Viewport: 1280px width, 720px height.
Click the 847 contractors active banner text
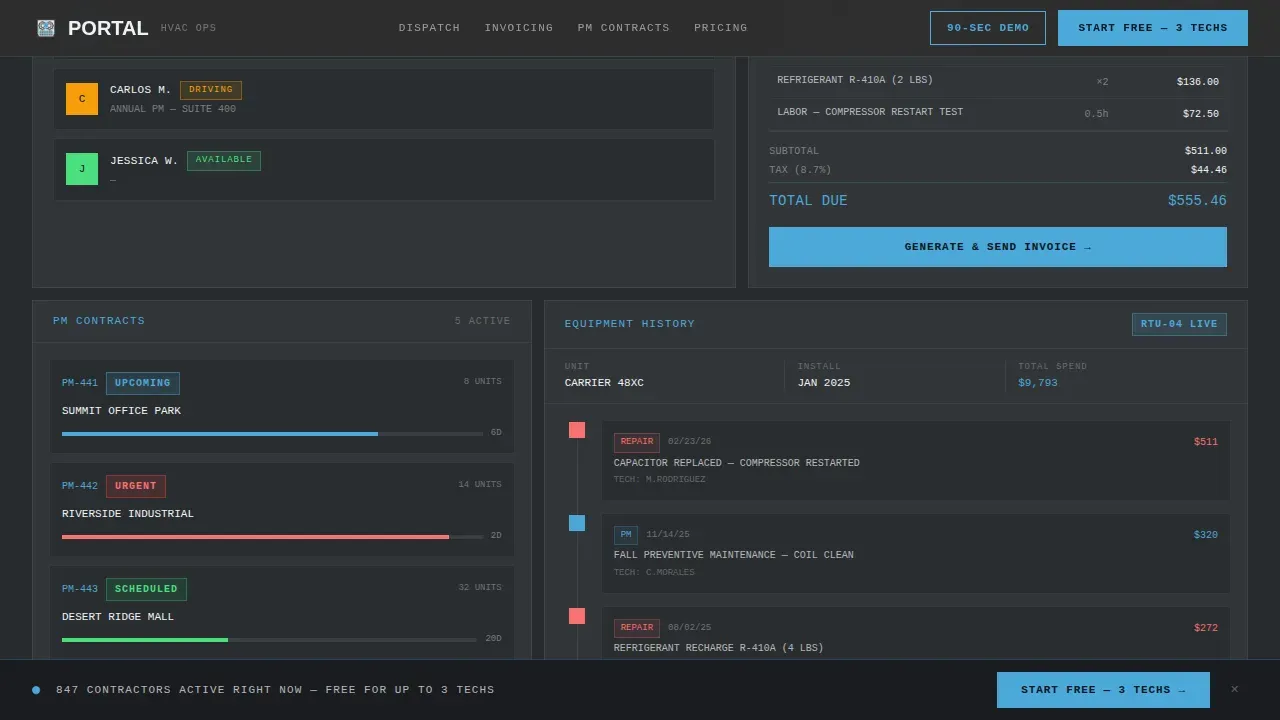[x=275, y=690]
